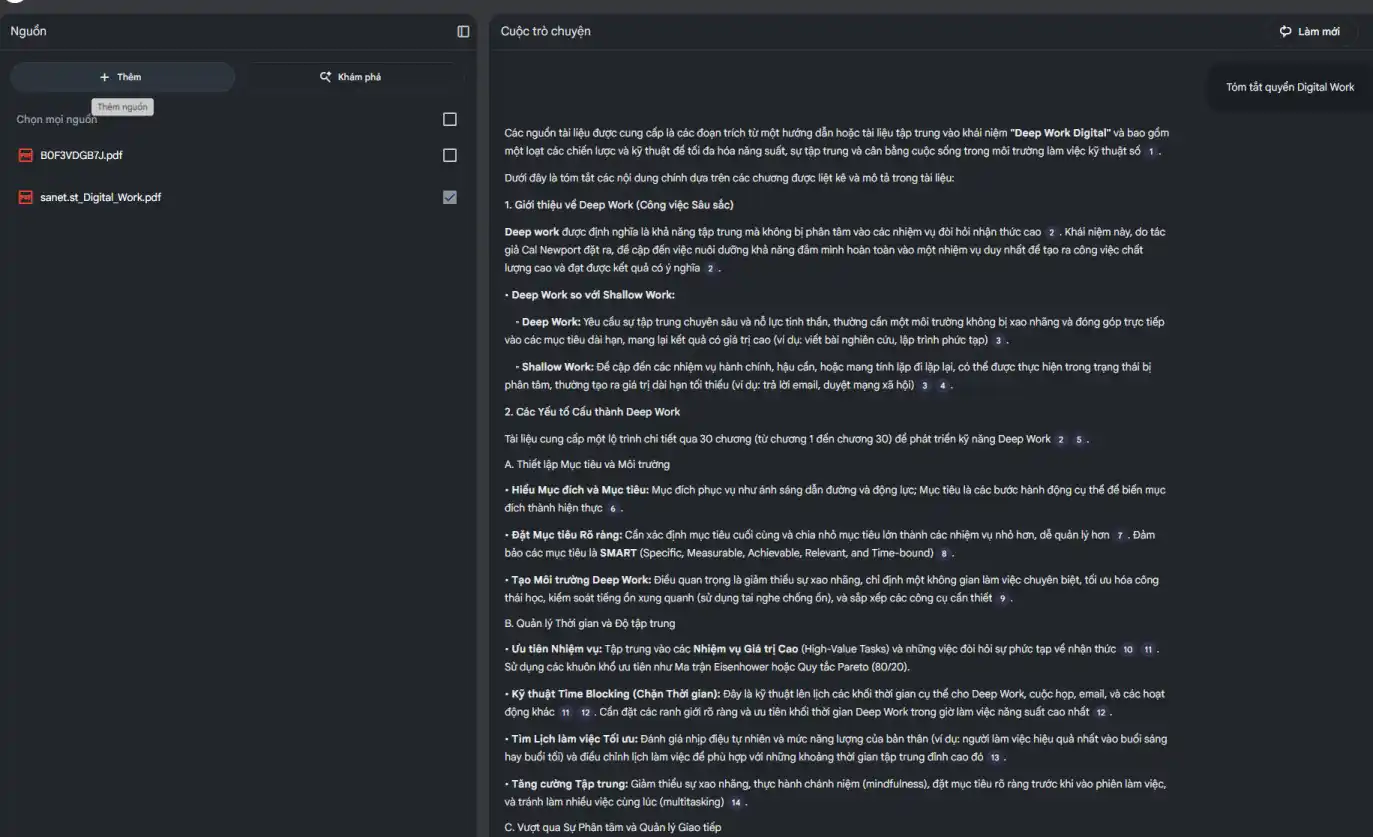This screenshot has height=837, width=1373.
Task: Select the Cuộc trò chuyện panel header
Action: 545,32
